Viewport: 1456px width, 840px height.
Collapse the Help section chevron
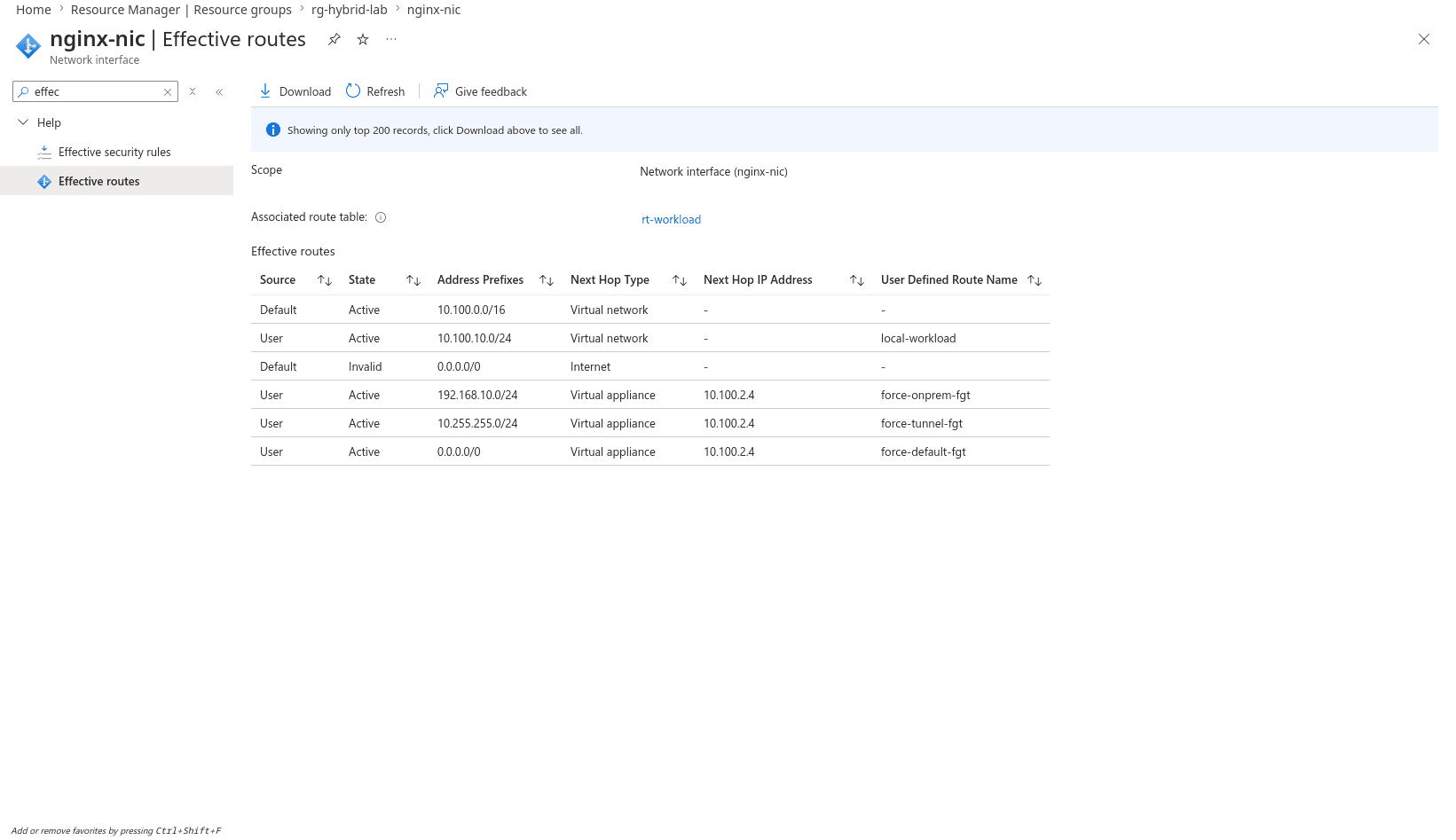point(23,122)
